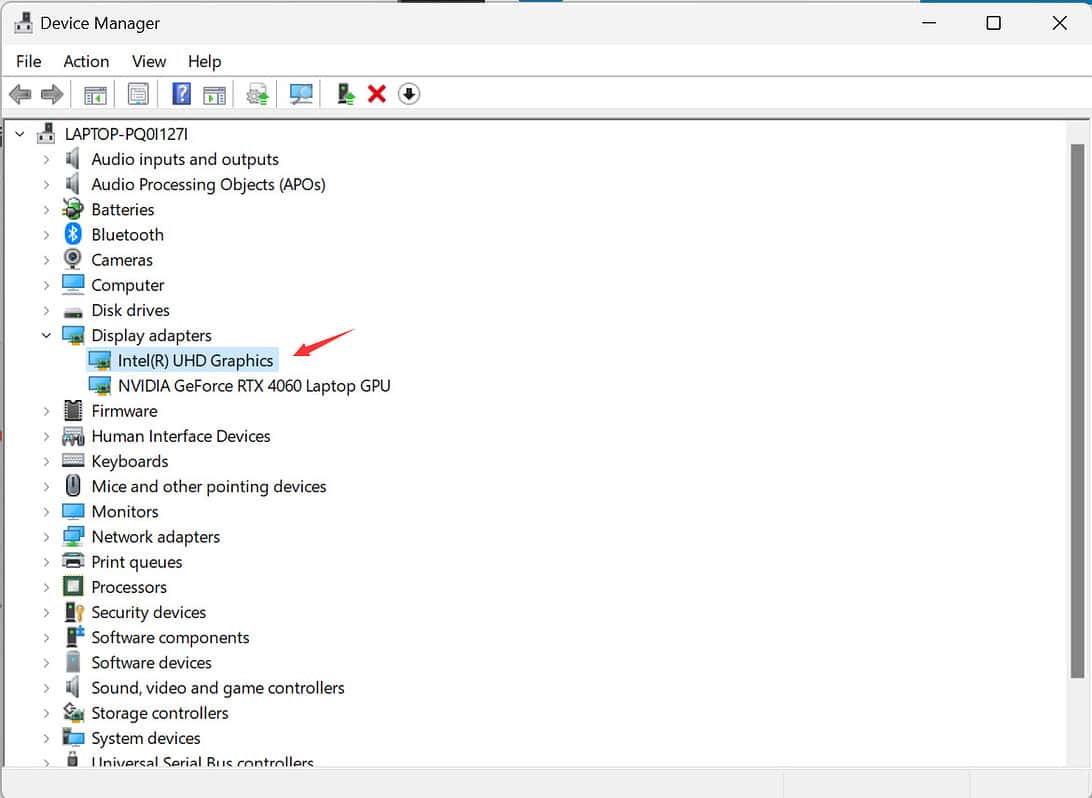Open the Action menu
Image resolution: width=1092 pixels, height=798 pixels.
(x=86, y=61)
